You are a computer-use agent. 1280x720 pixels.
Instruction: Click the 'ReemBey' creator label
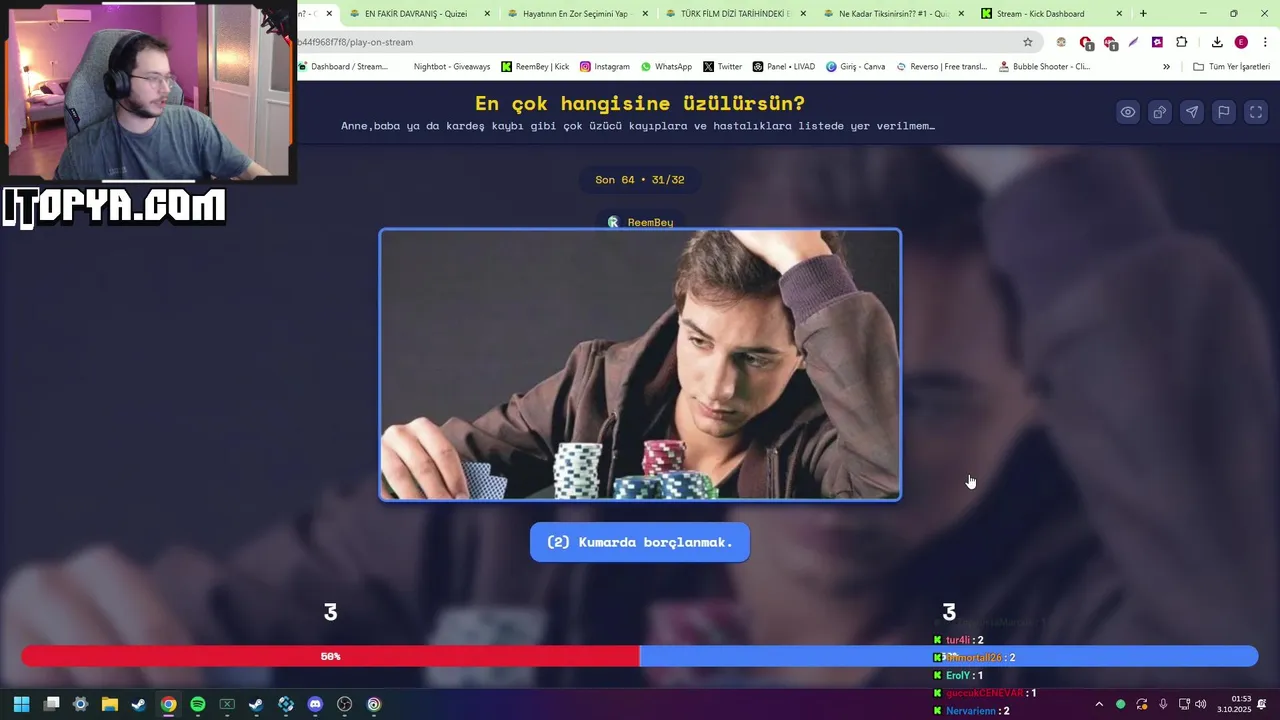641,222
